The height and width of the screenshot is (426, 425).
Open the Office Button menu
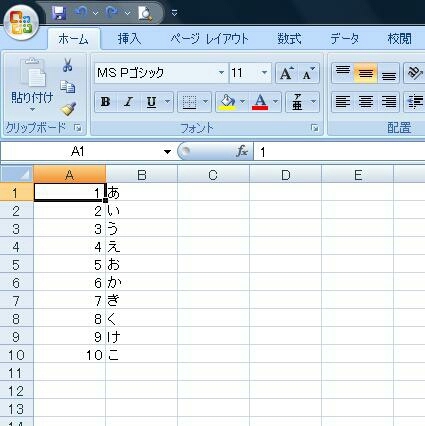click(21, 22)
